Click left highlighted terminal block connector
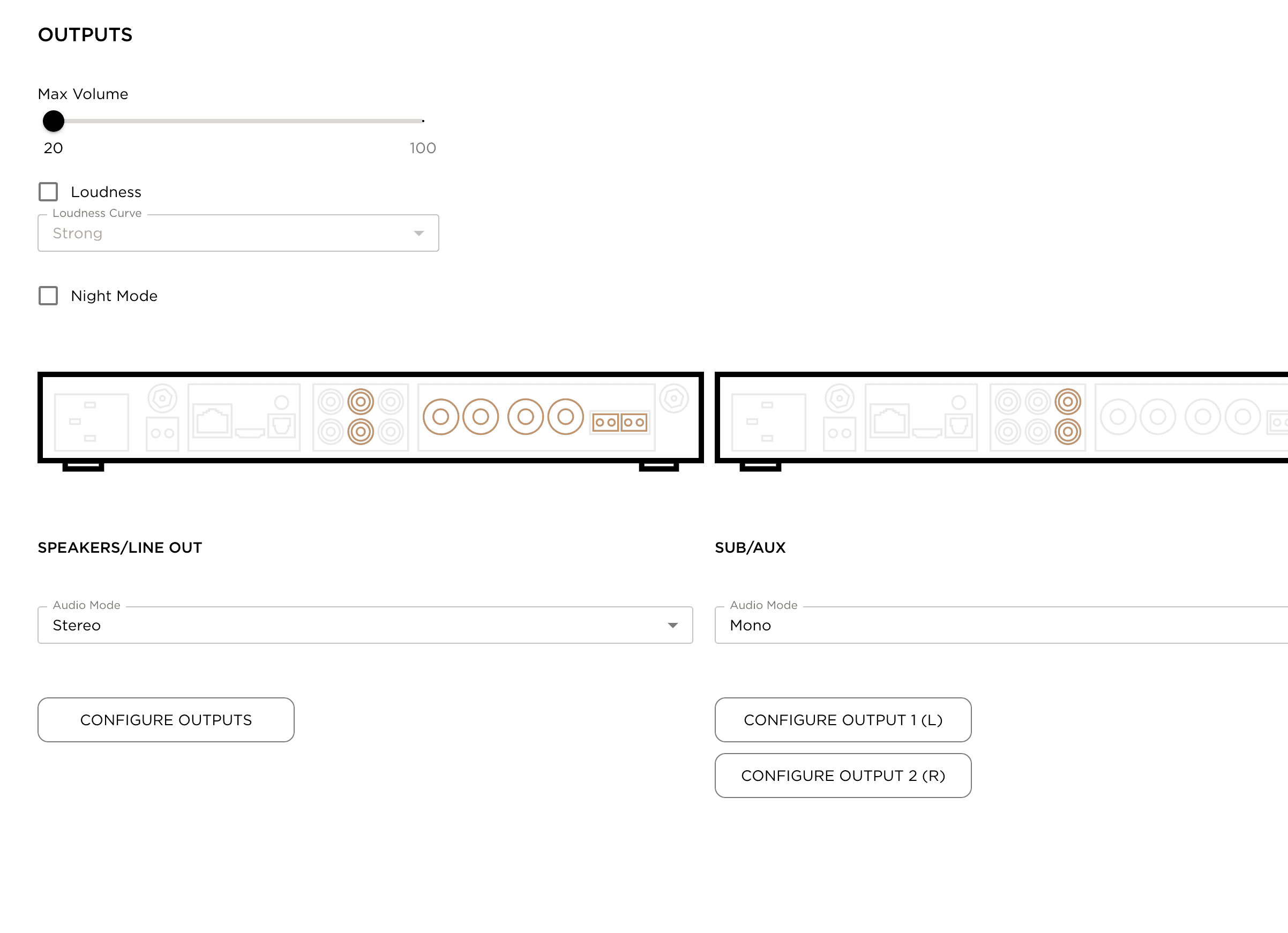Image resolution: width=1288 pixels, height=933 pixels. click(605, 423)
